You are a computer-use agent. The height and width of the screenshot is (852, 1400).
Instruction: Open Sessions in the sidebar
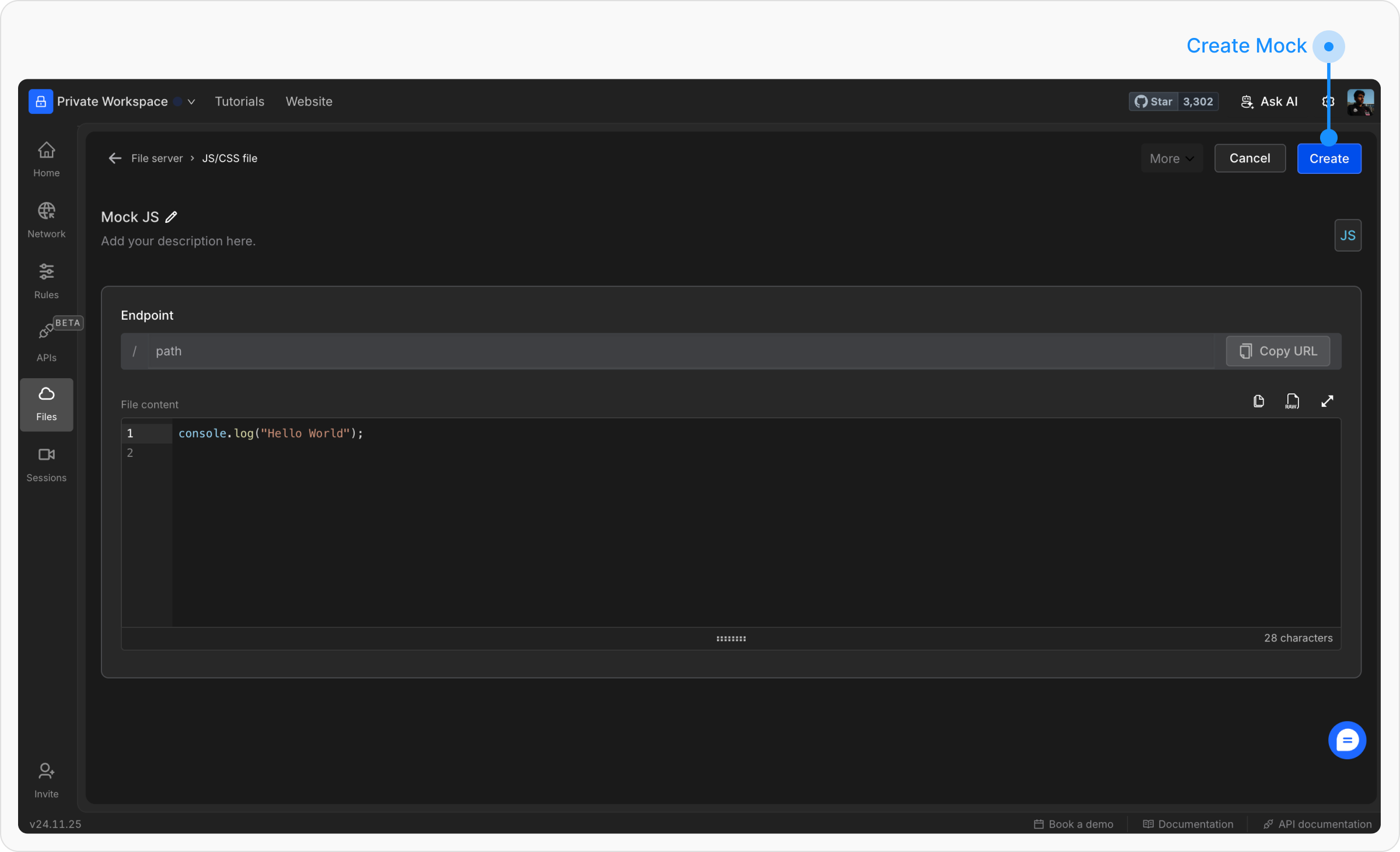pyautogui.click(x=46, y=464)
